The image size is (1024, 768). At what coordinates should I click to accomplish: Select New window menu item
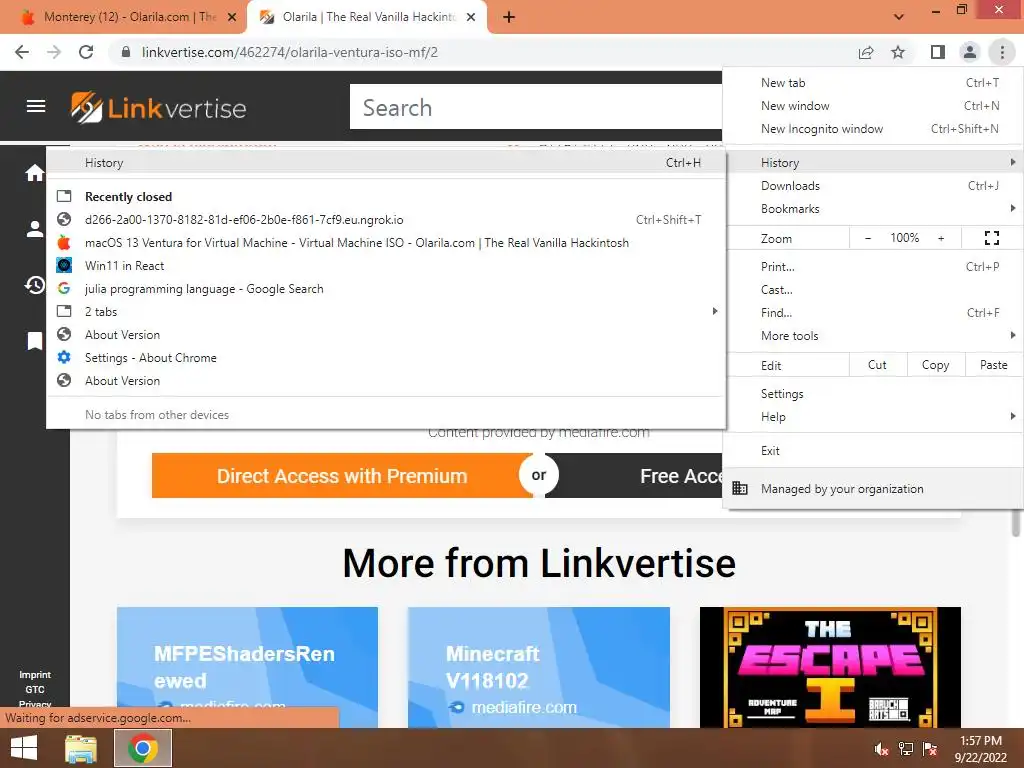(x=873, y=106)
